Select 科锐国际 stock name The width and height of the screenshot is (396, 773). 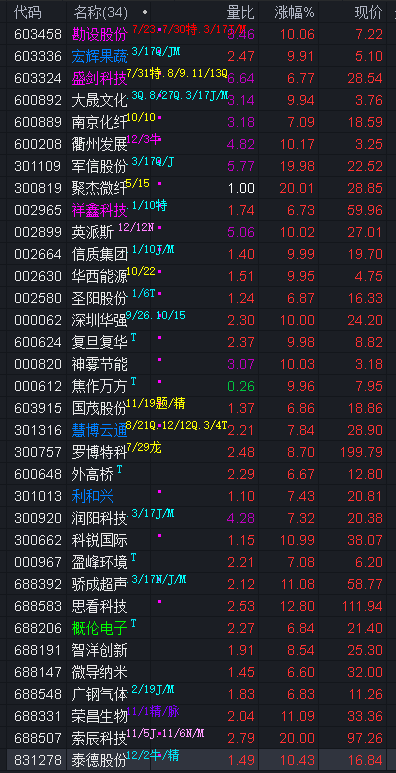(100, 540)
